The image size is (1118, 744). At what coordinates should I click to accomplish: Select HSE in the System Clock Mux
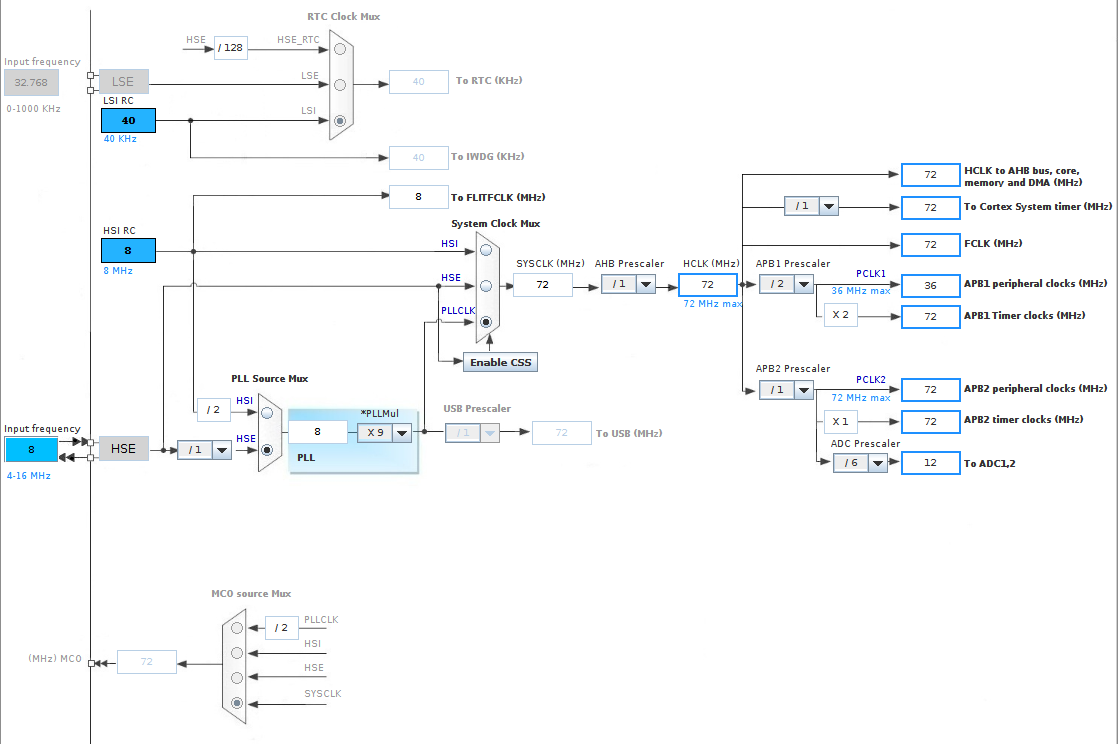(x=486, y=286)
